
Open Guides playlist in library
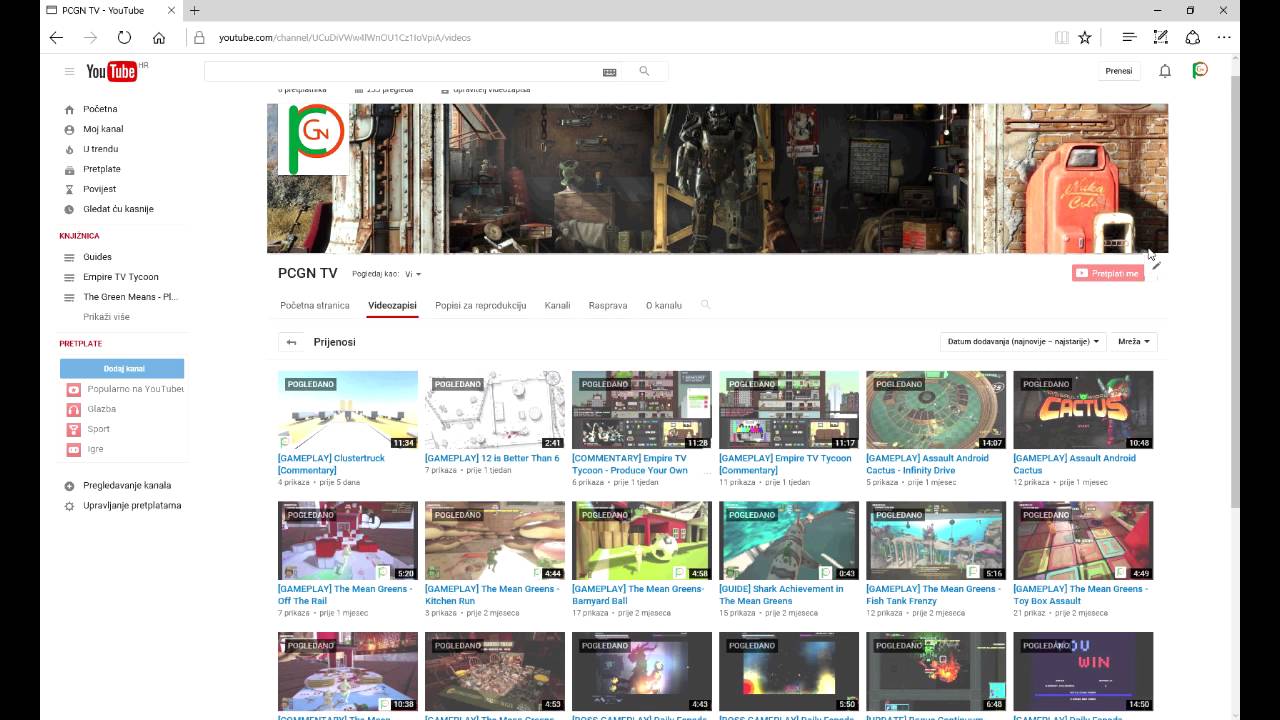pos(97,257)
